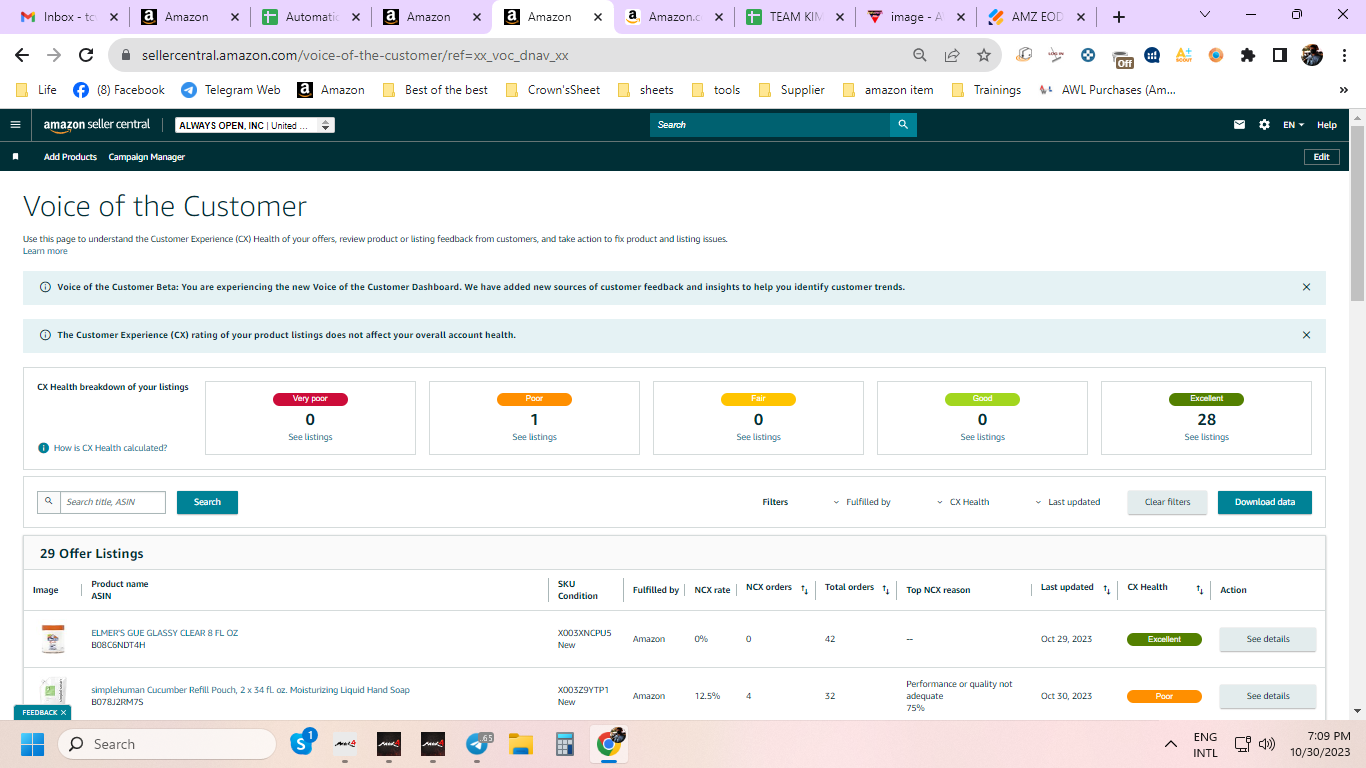Dismiss the Voice of the Customer Beta banner
The width and height of the screenshot is (1366, 768).
pyautogui.click(x=1306, y=287)
